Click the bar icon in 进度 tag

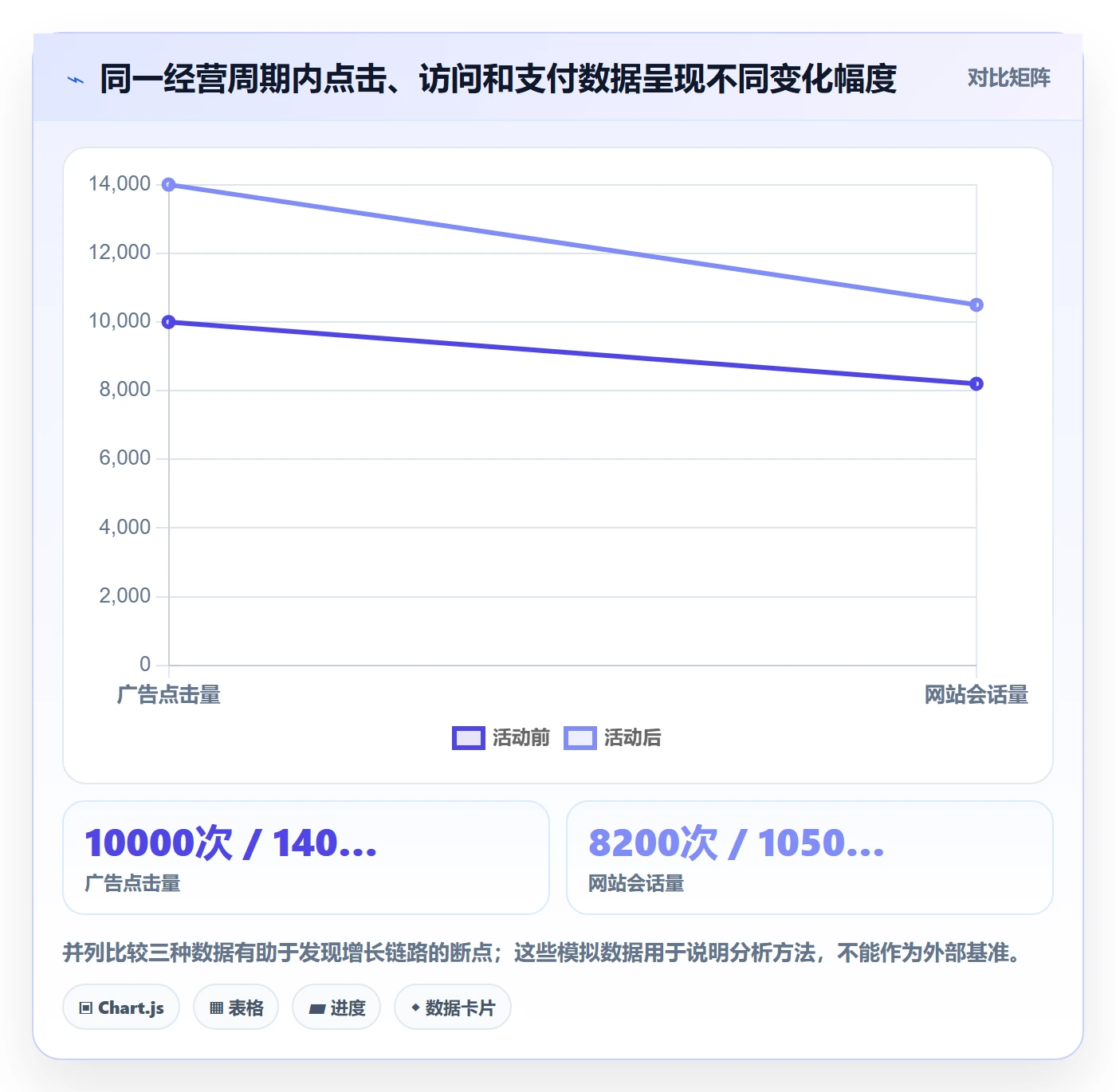(x=316, y=1009)
